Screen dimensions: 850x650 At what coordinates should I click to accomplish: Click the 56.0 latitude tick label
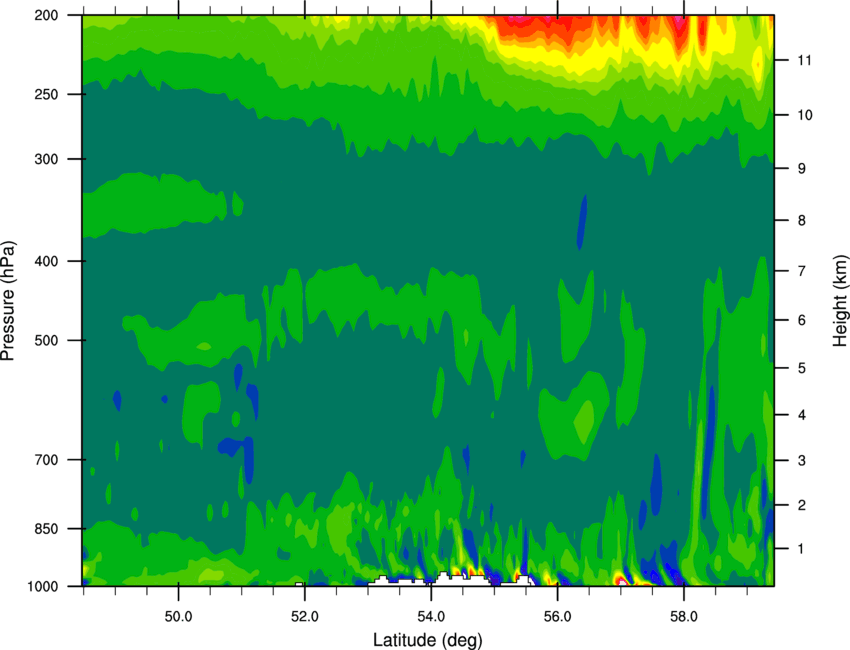click(x=557, y=616)
